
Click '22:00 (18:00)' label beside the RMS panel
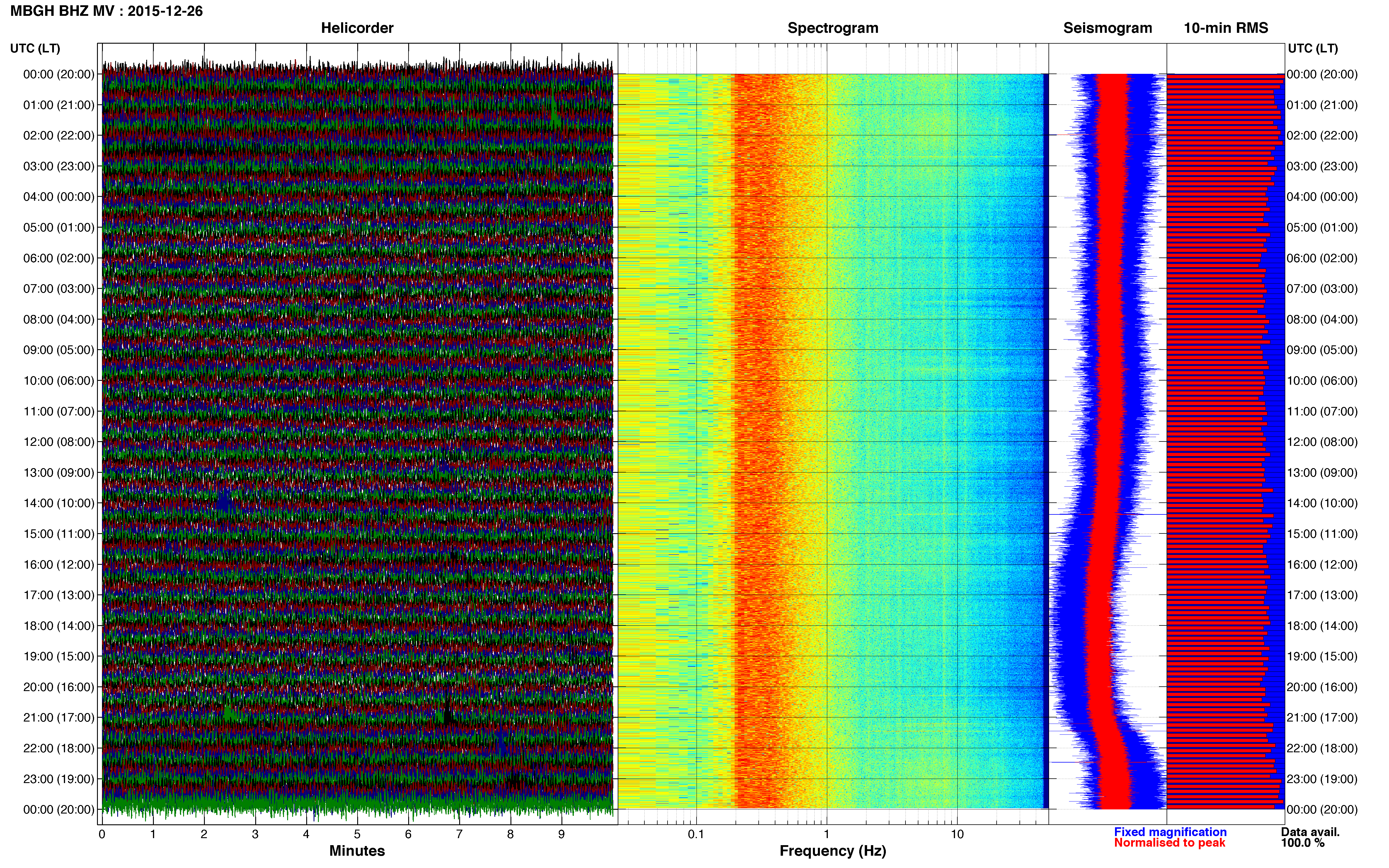(1322, 748)
